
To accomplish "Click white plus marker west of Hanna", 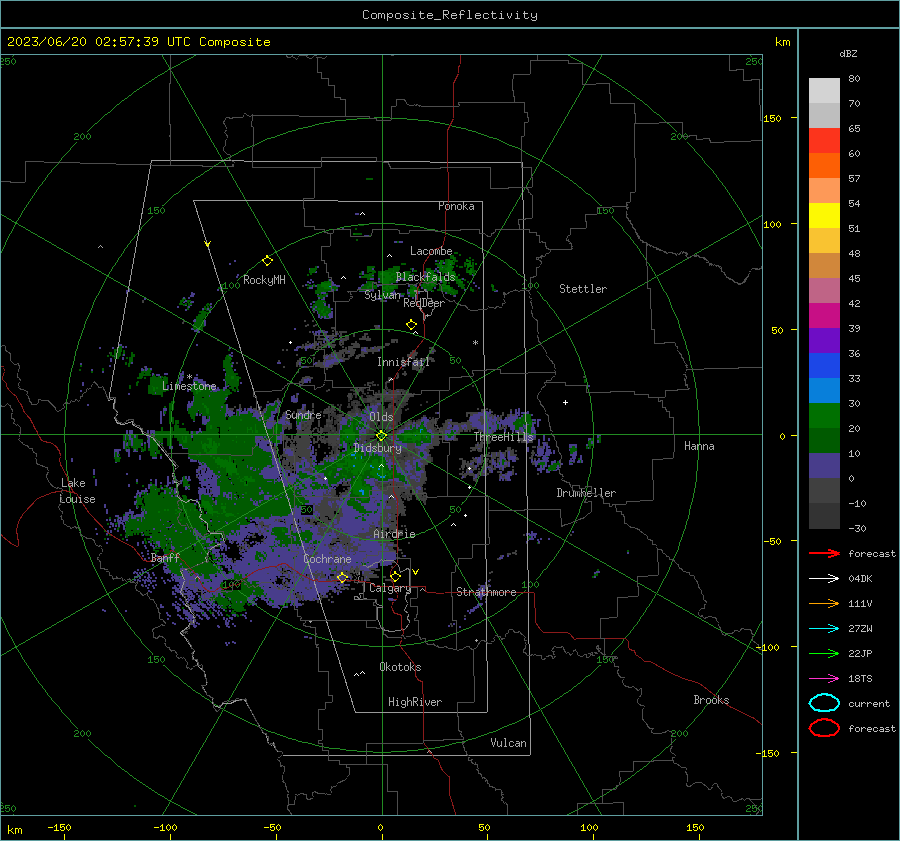I will [565, 402].
